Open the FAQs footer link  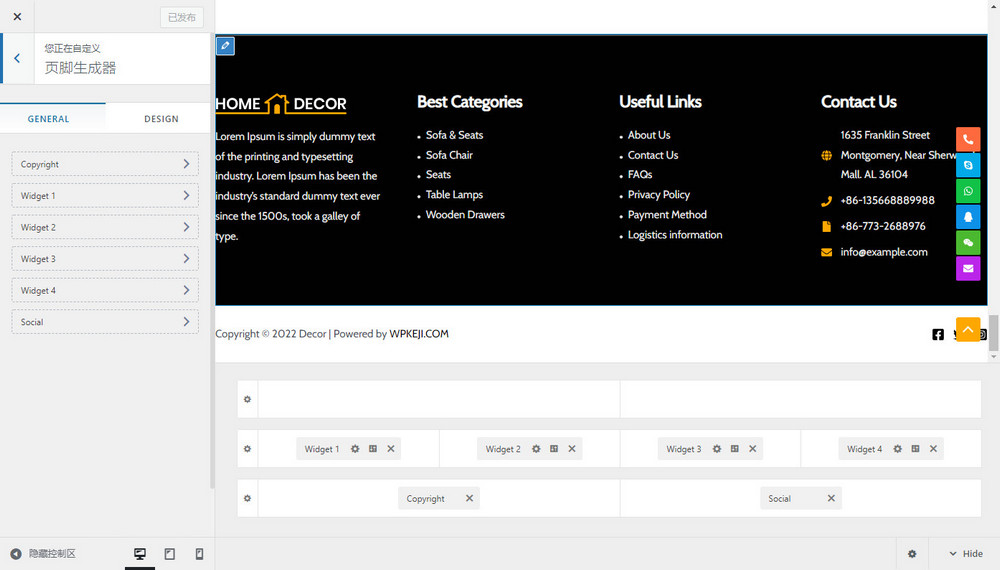640,175
